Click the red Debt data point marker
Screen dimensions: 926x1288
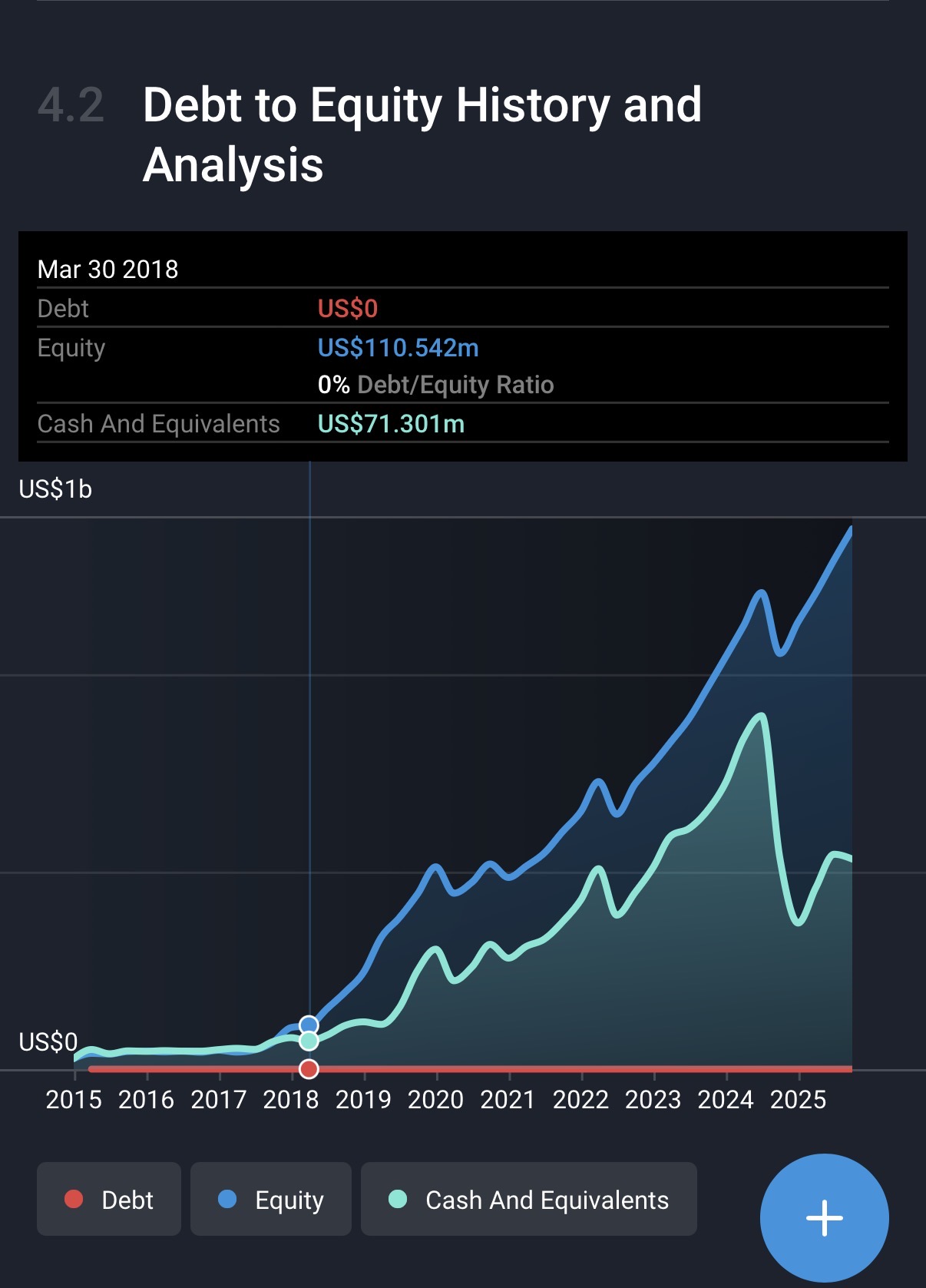(309, 1068)
